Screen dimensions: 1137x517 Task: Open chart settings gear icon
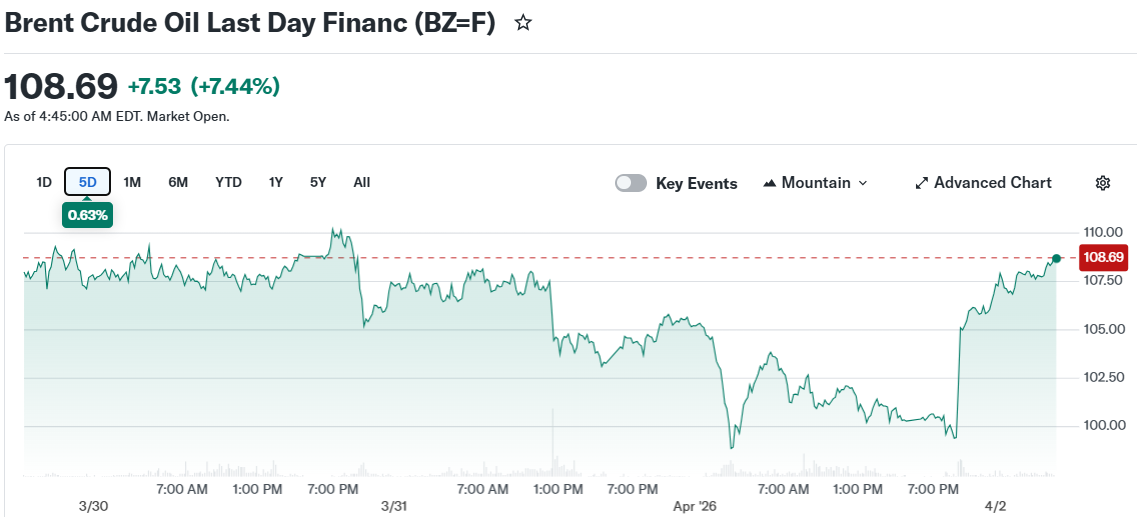coord(1103,183)
